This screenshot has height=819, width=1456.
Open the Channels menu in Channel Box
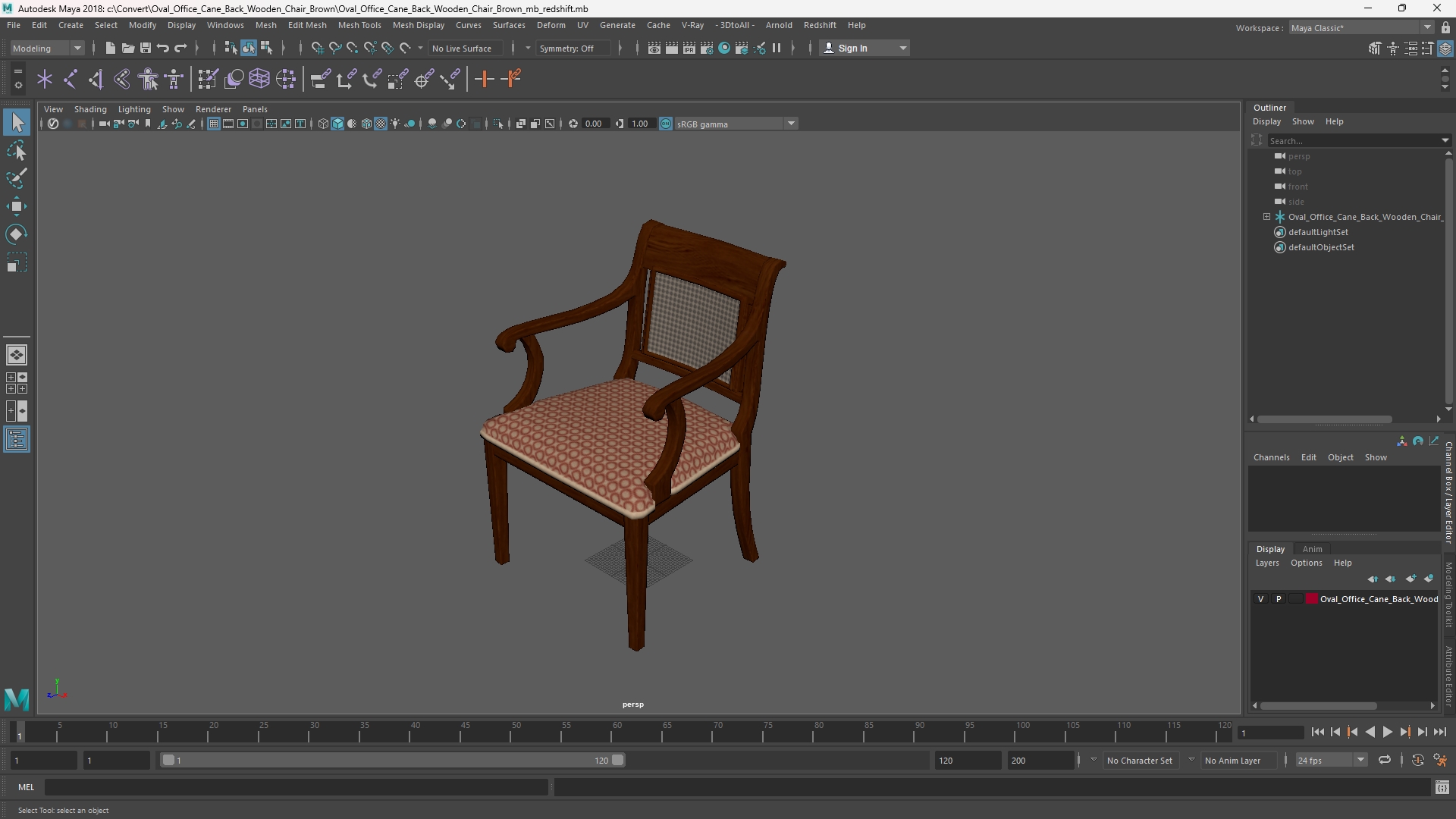[1271, 457]
